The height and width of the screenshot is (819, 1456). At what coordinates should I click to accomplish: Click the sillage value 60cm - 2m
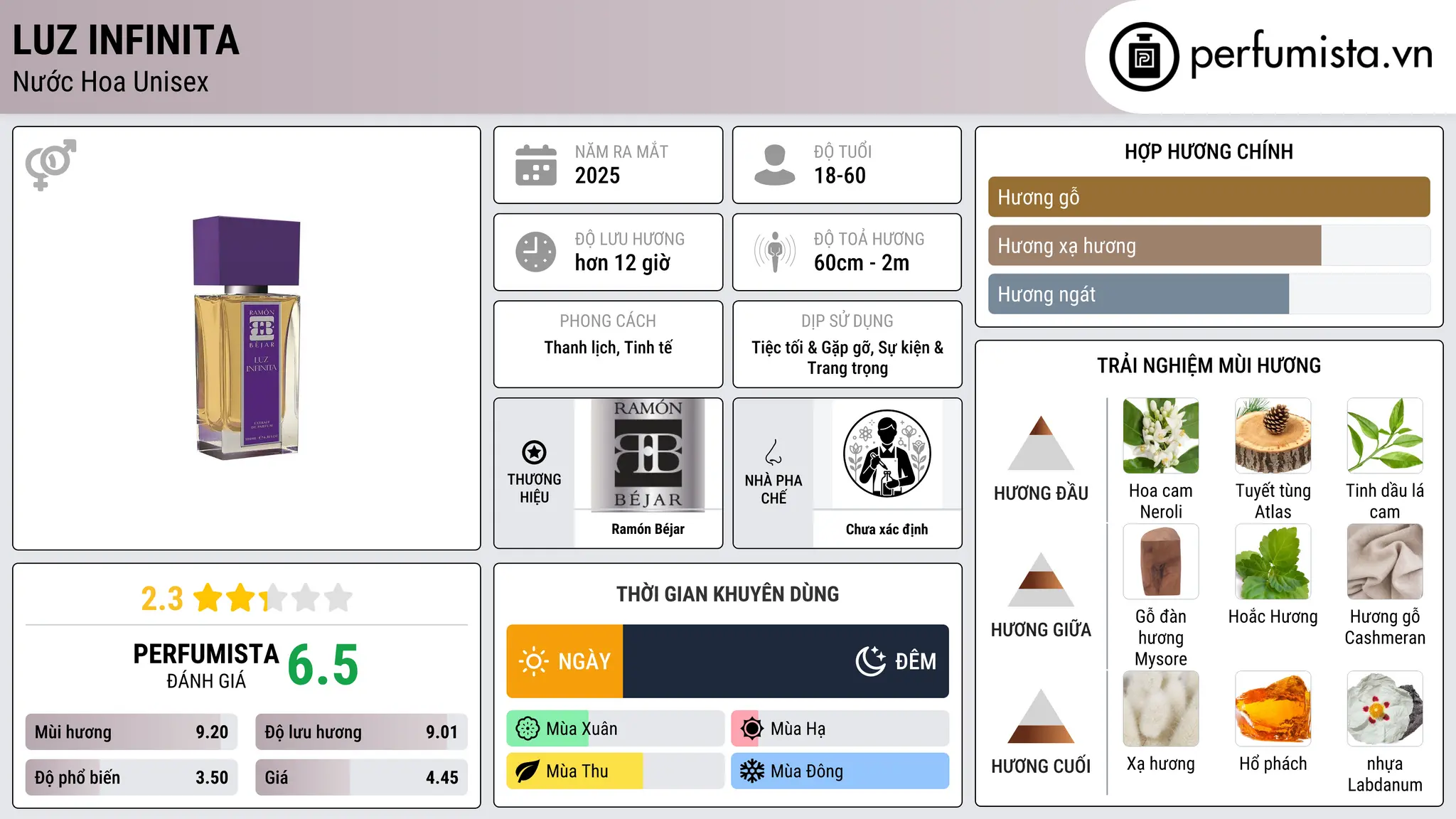point(862,263)
